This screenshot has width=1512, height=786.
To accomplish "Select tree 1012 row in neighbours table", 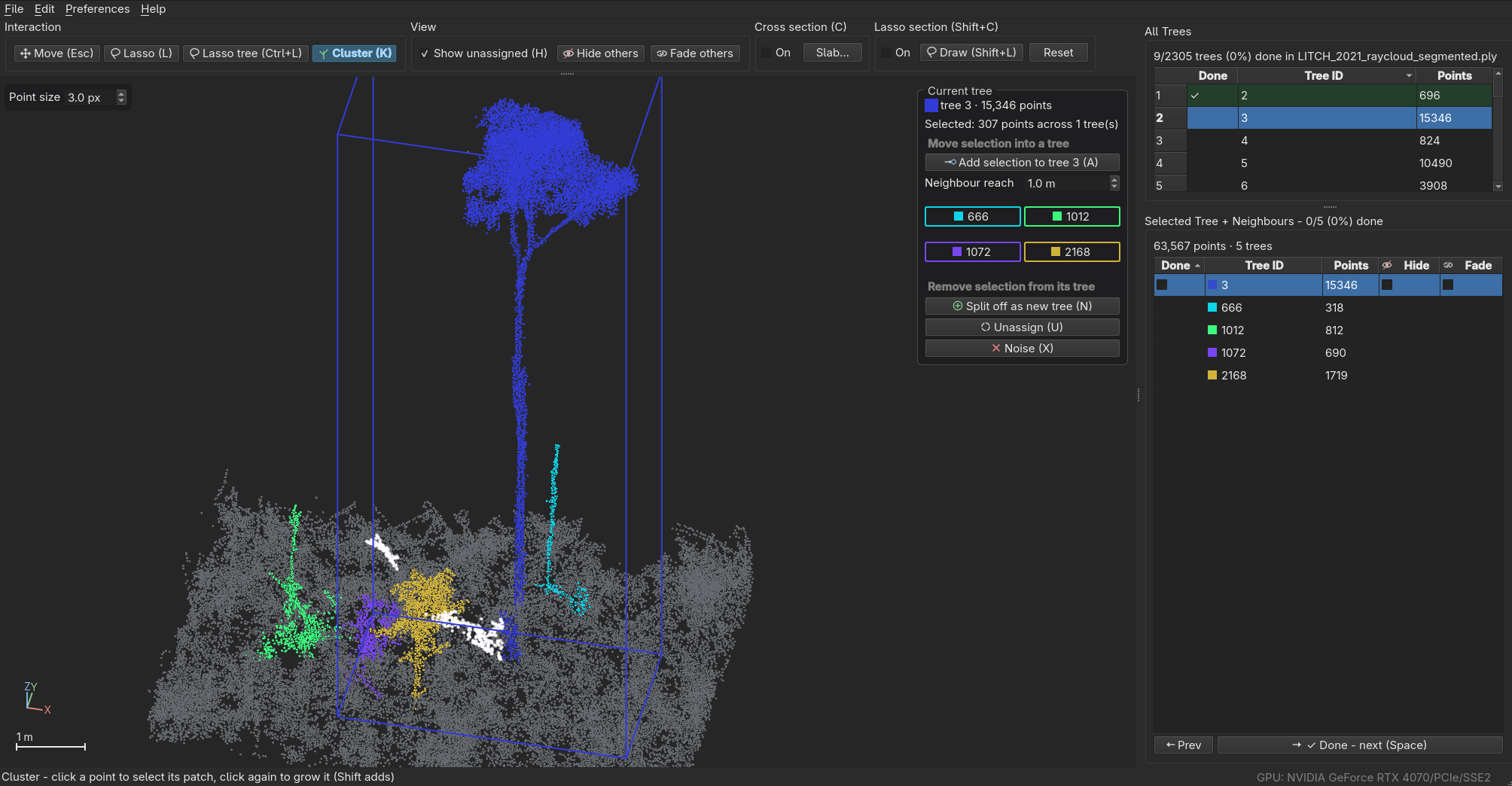I will (1328, 331).
